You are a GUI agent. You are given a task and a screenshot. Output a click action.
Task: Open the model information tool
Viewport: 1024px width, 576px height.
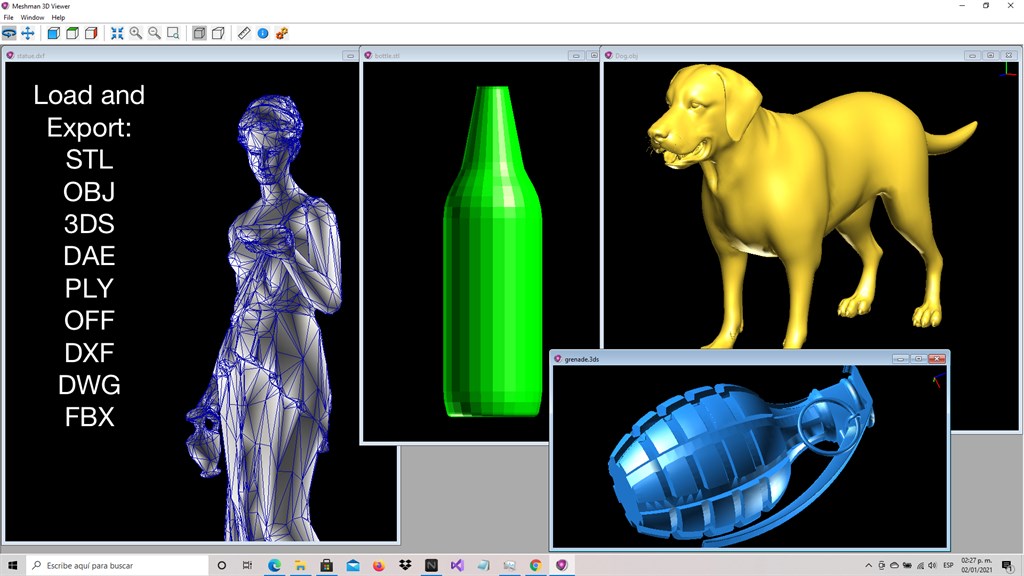(261, 33)
